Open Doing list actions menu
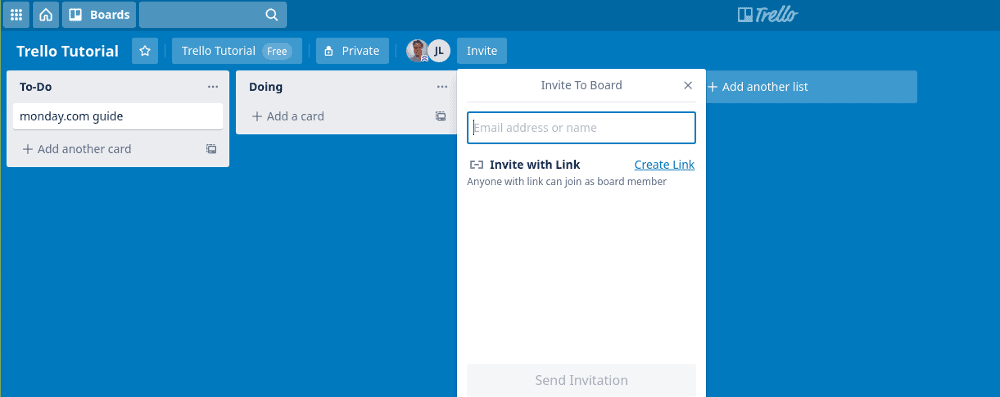The image size is (1000, 397). point(442,87)
